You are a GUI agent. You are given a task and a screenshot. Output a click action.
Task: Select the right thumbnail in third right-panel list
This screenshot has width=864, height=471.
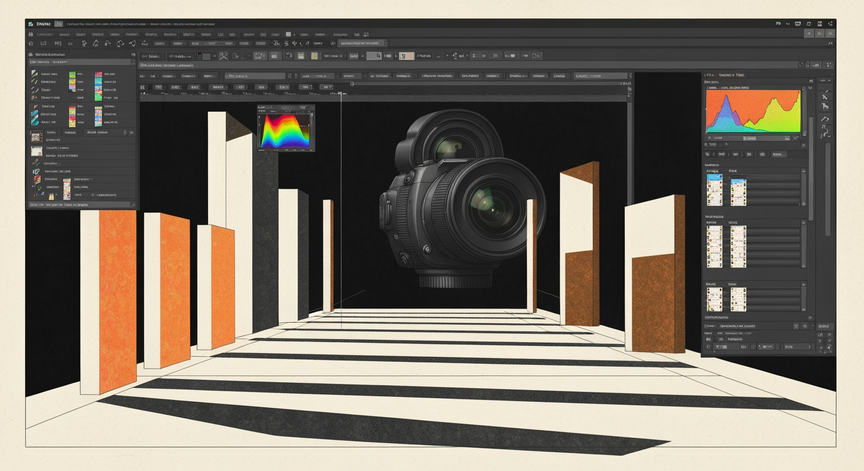[738, 299]
